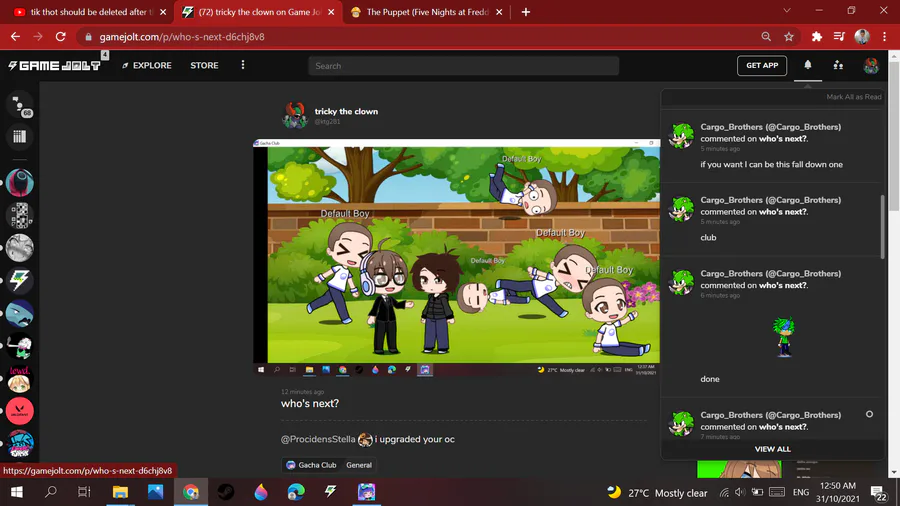The image size is (900, 506).
Task: Click the address bar URL
Action: coord(182,37)
